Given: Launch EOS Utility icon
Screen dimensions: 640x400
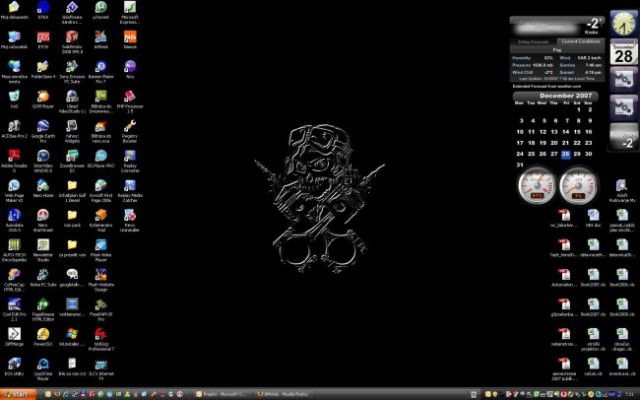Looking at the screenshot, I should (x=14, y=367).
